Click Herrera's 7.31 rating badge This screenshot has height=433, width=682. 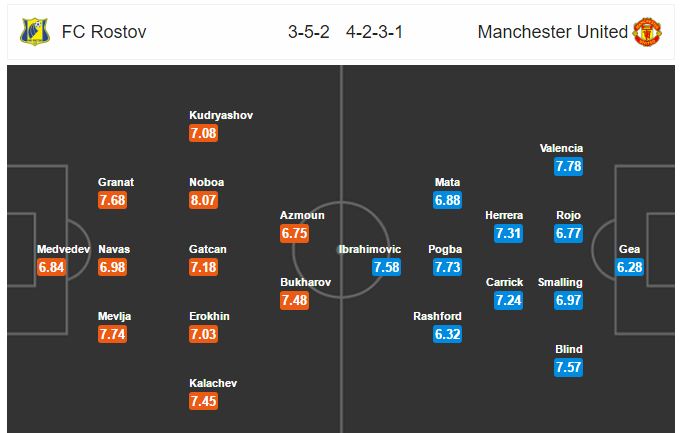(x=509, y=233)
